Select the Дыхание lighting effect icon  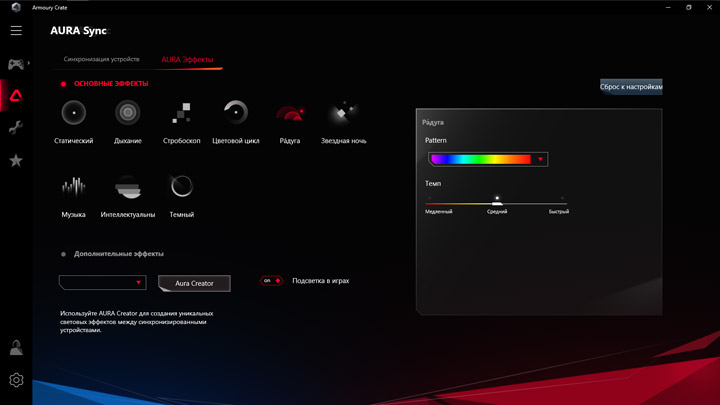click(x=128, y=112)
